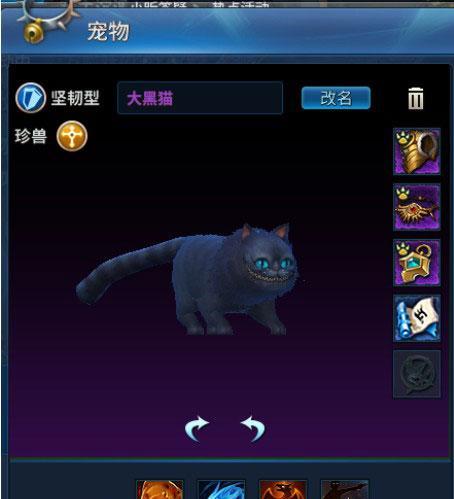This screenshot has width=454, height=499.
Task: Click the 坚韧型 type label
Action: pyautogui.click(x=75, y=98)
